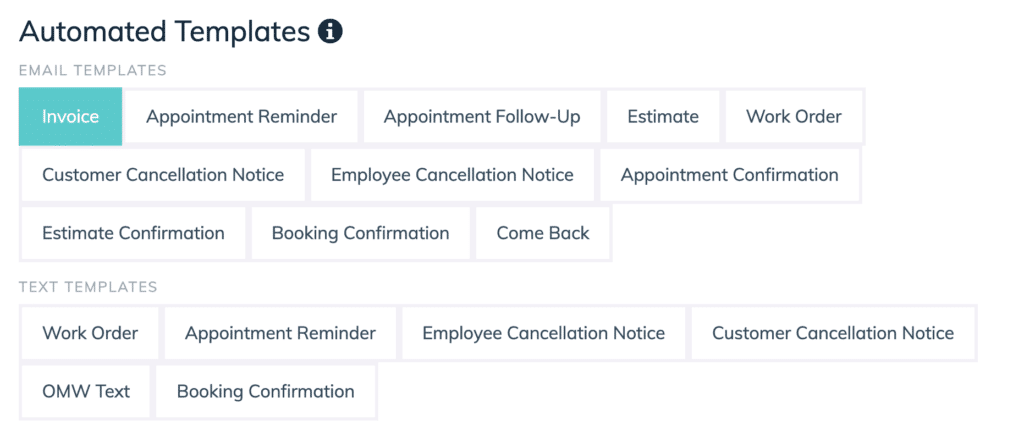The width and height of the screenshot is (1024, 442).
Task: Choose Employee Cancellation Notice text template
Action: (543, 333)
